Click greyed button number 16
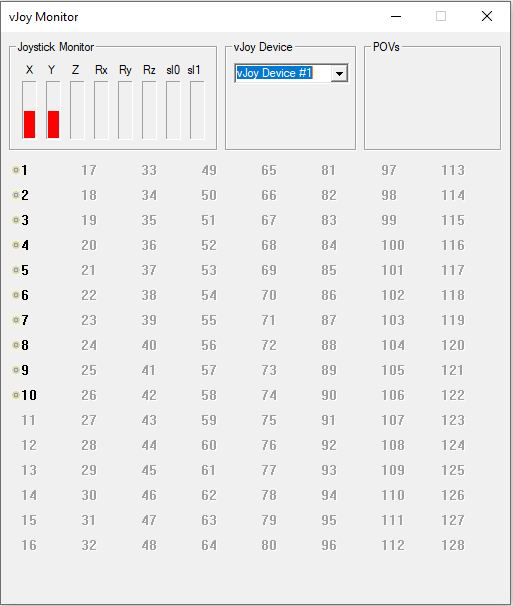The image size is (513, 606). tap(29, 545)
